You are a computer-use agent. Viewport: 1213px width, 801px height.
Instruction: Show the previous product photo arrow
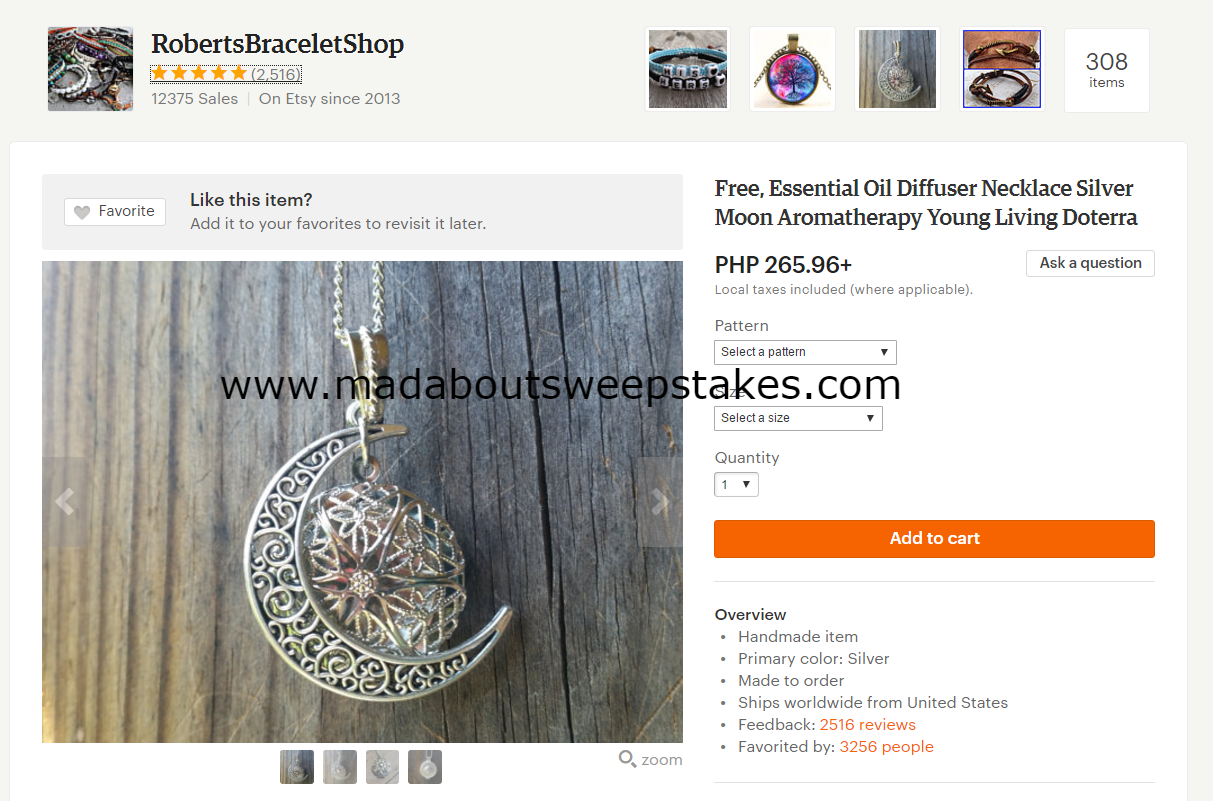click(x=64, y=502)
